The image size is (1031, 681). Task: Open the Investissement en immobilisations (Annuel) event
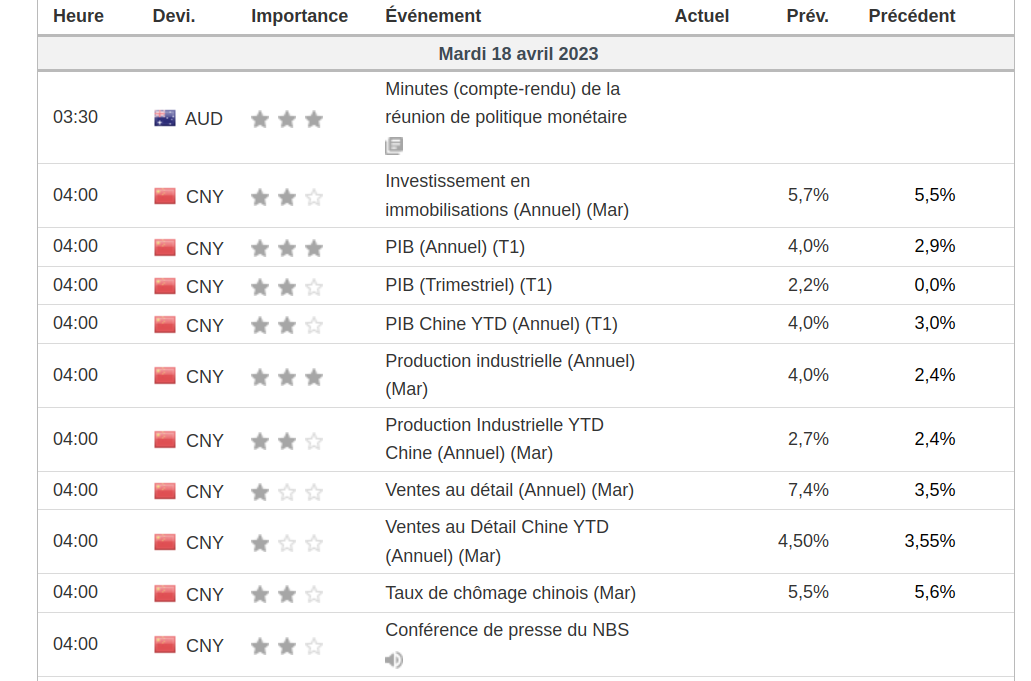point(506,195)
